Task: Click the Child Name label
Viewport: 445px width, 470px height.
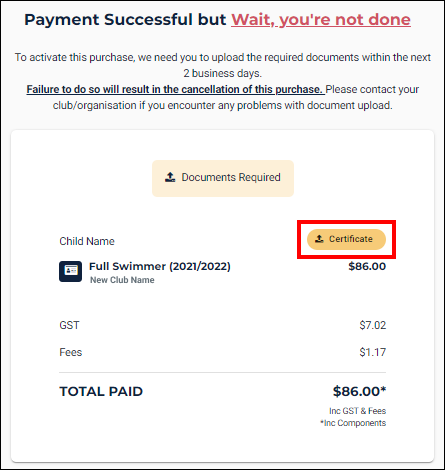Action: coord(87,241)
